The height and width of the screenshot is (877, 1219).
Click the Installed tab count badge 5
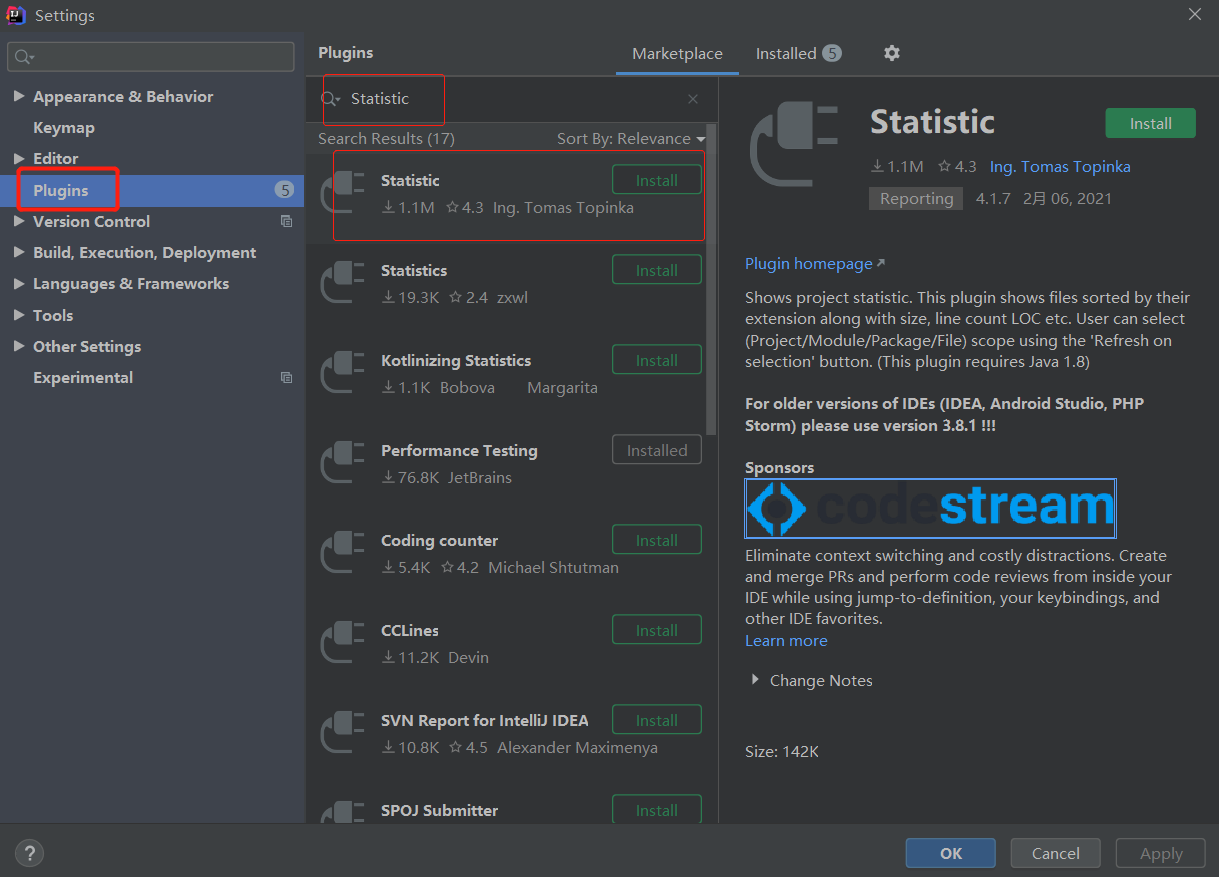coord(832,53)
